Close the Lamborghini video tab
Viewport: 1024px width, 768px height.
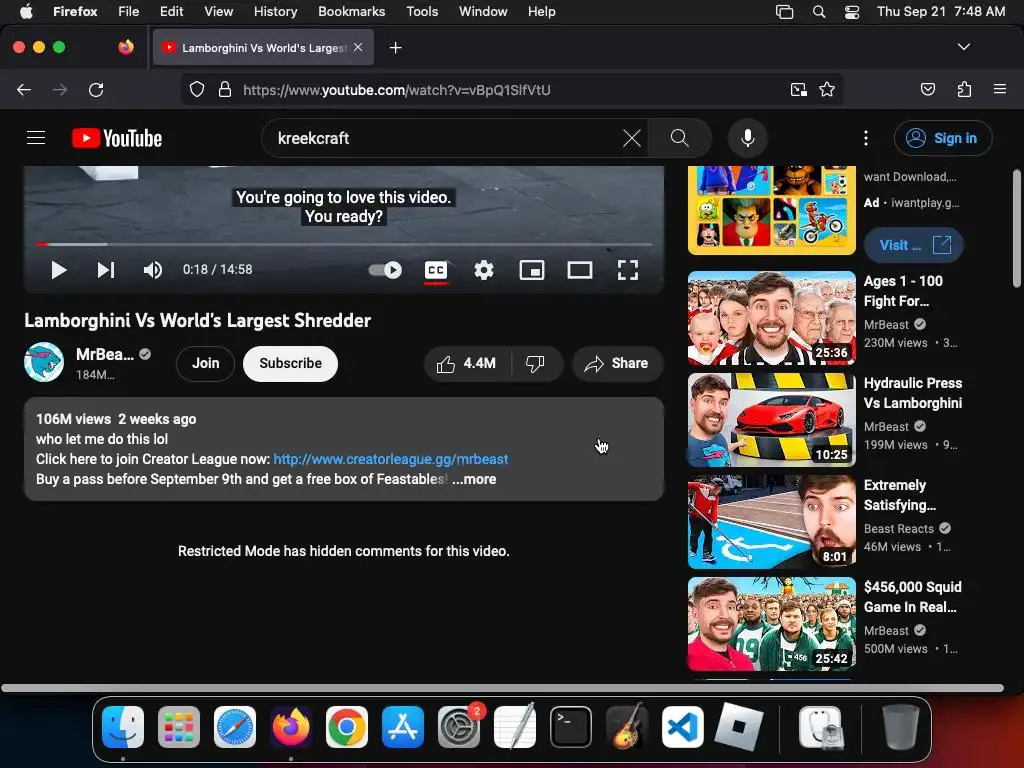click(358, 47)
